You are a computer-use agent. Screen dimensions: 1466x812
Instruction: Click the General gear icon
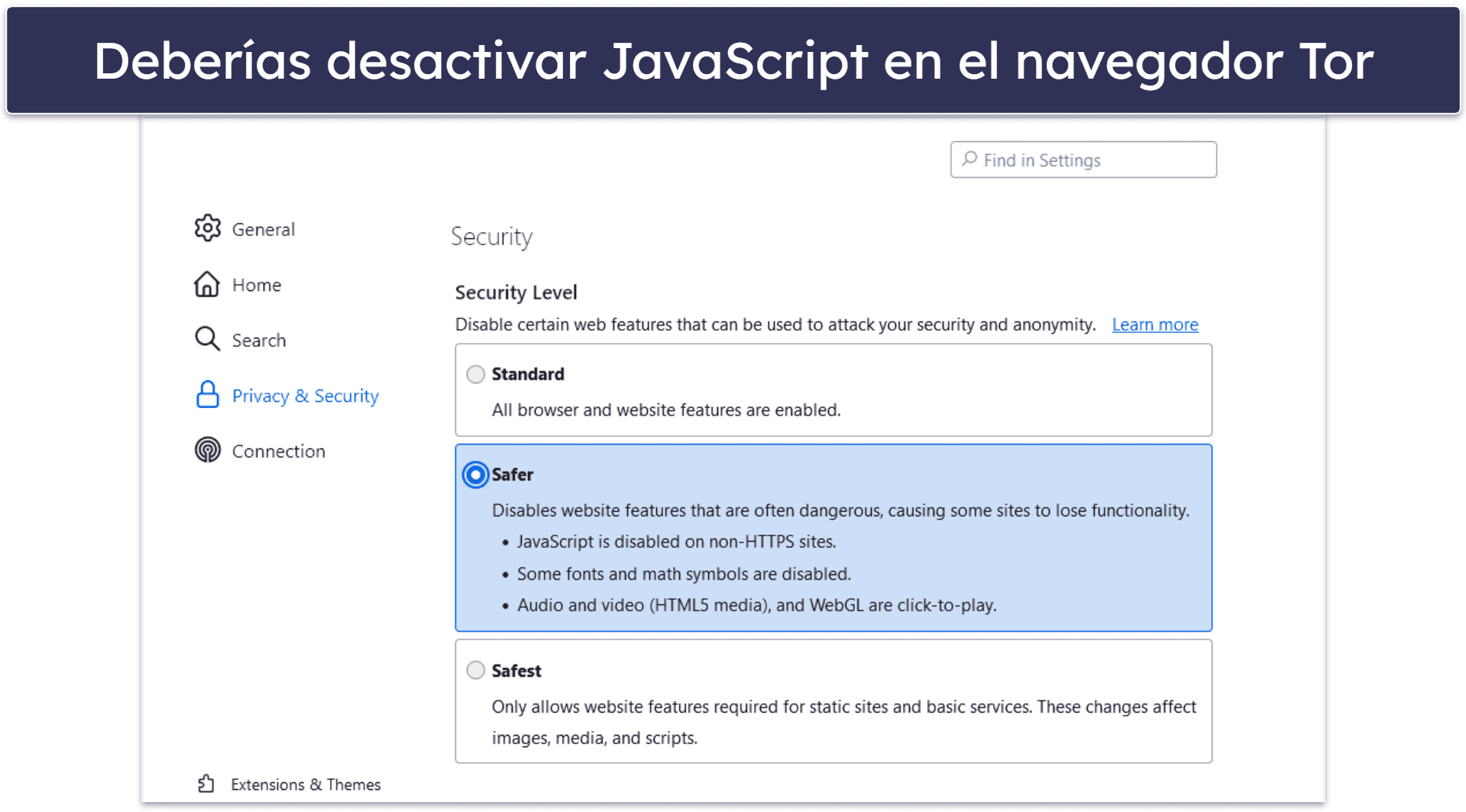[x=207, y=228]
